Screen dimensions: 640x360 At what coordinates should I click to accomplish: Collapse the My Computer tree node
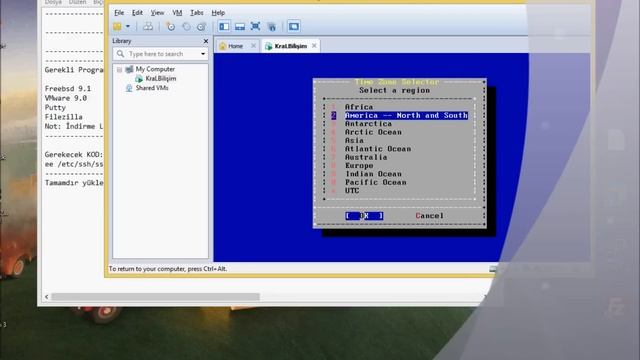pyautogui.click(x=119, y=69)
